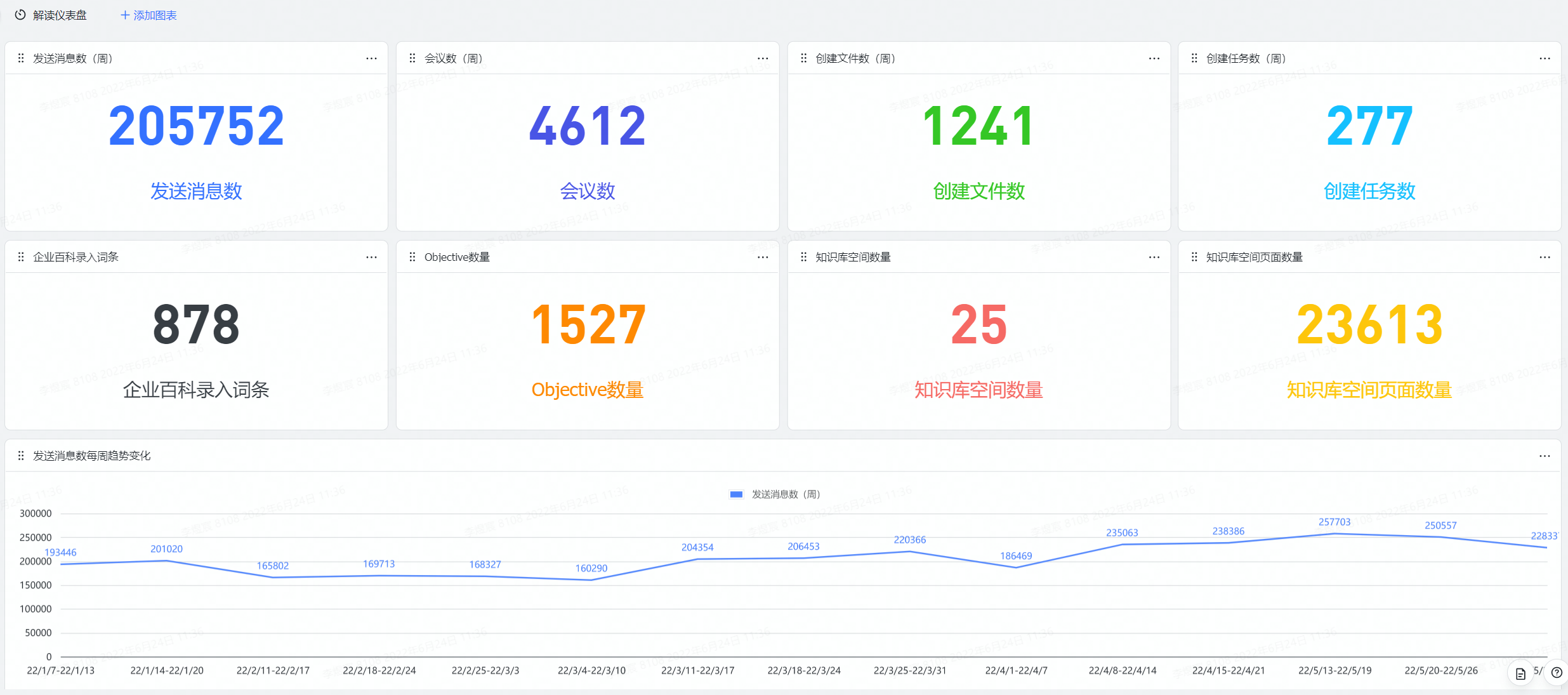Click drag handle of 知识库空间数量 card
The width and height of the screenshot is (1568, 695).
click(803, 257)
